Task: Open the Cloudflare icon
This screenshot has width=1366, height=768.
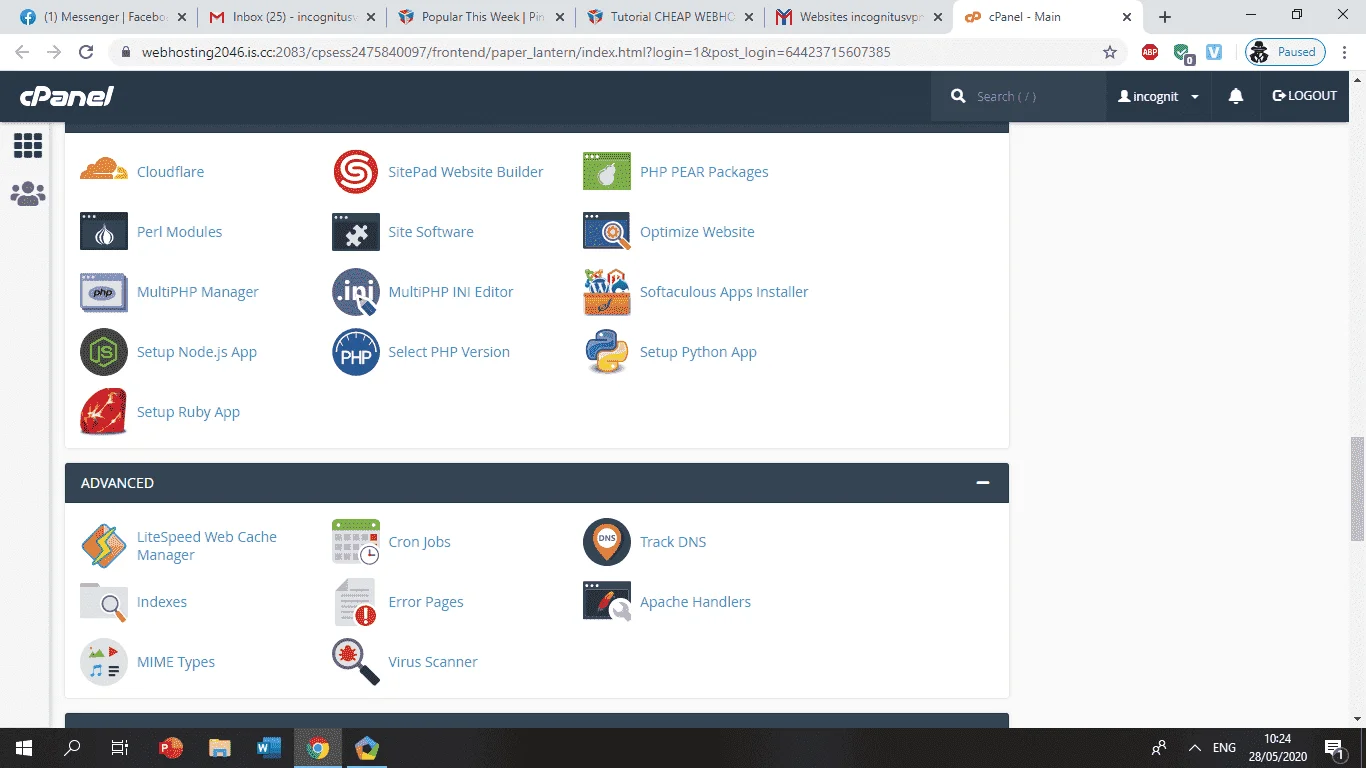Action: 104,171
